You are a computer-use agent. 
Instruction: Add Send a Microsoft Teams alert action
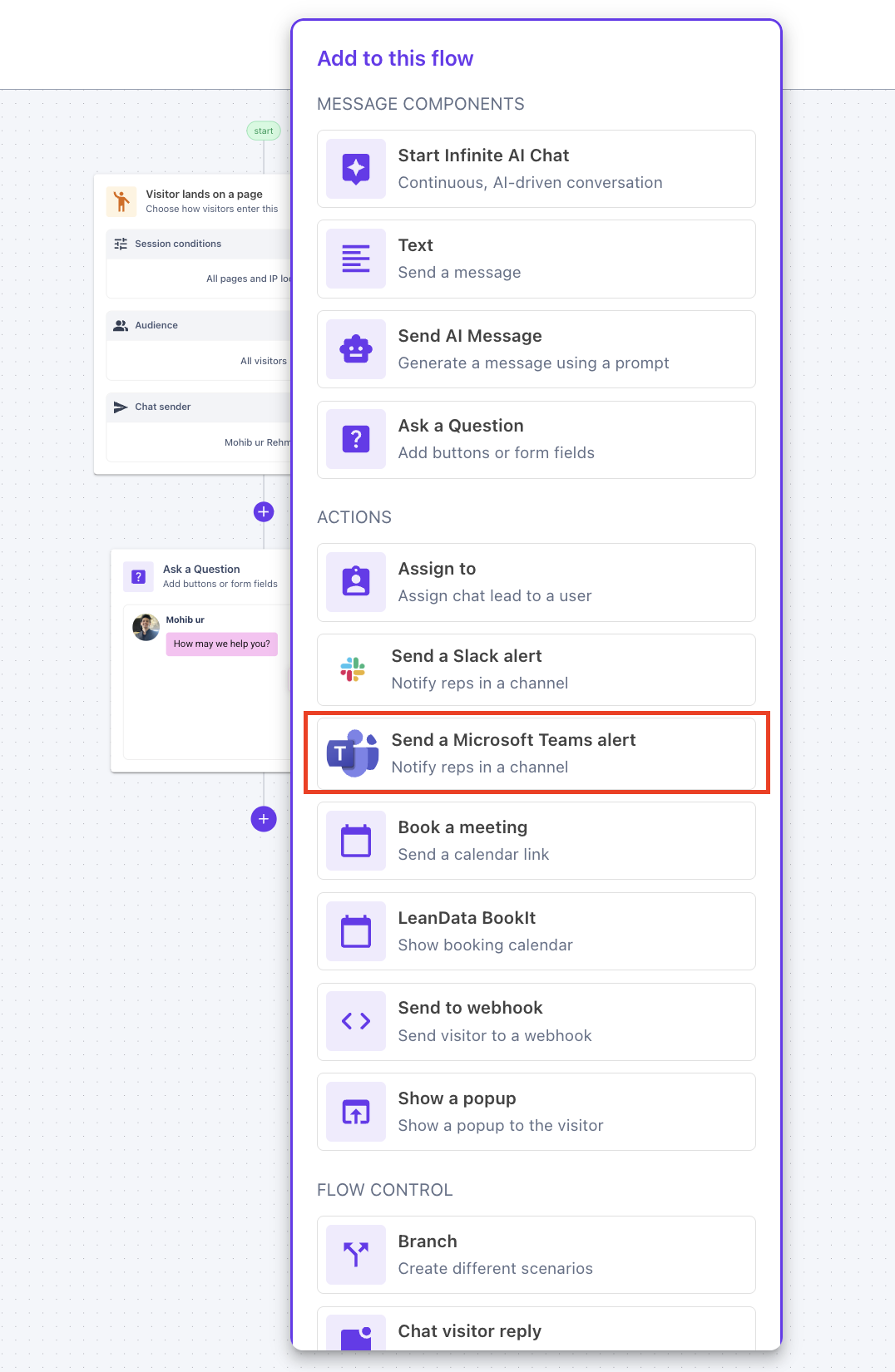click(x=537, y=753)
